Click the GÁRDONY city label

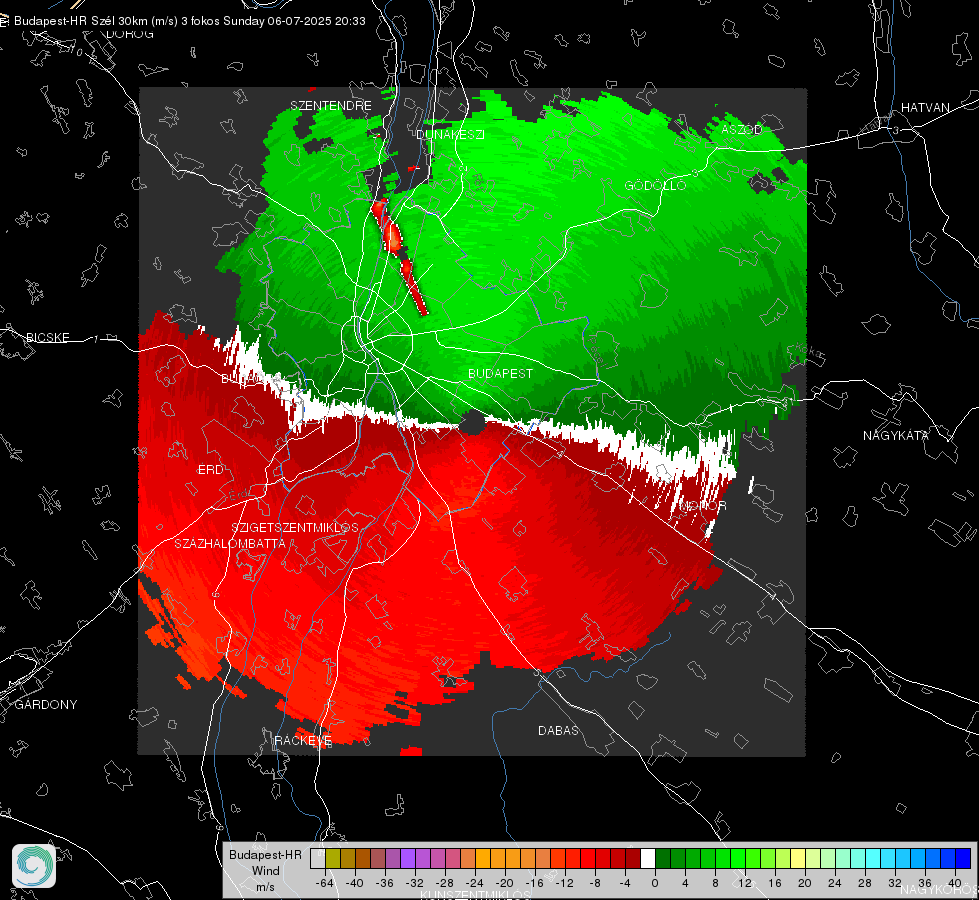(x=46, y=705)
